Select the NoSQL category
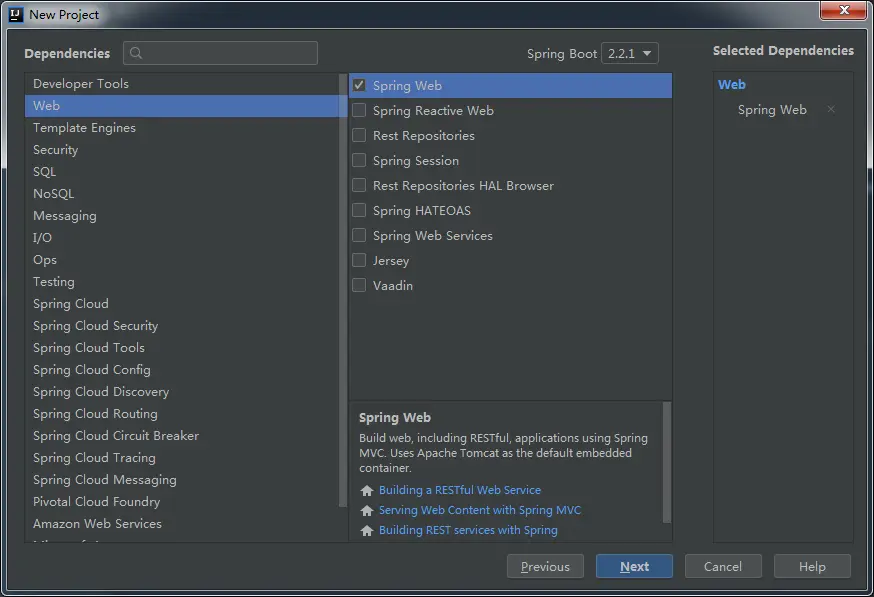 coord(182,194)
